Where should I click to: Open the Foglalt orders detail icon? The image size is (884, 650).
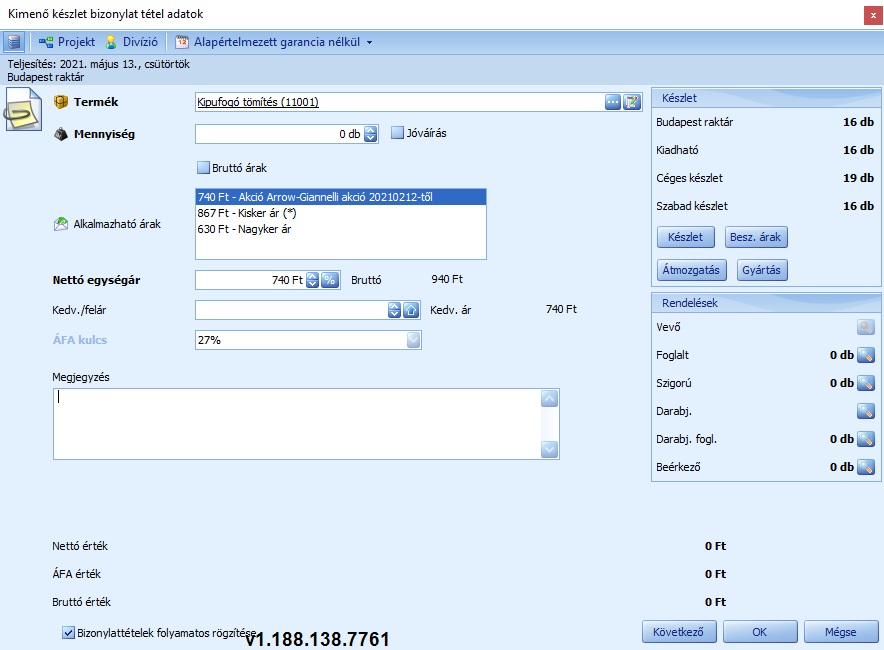(x=866, y=355)
